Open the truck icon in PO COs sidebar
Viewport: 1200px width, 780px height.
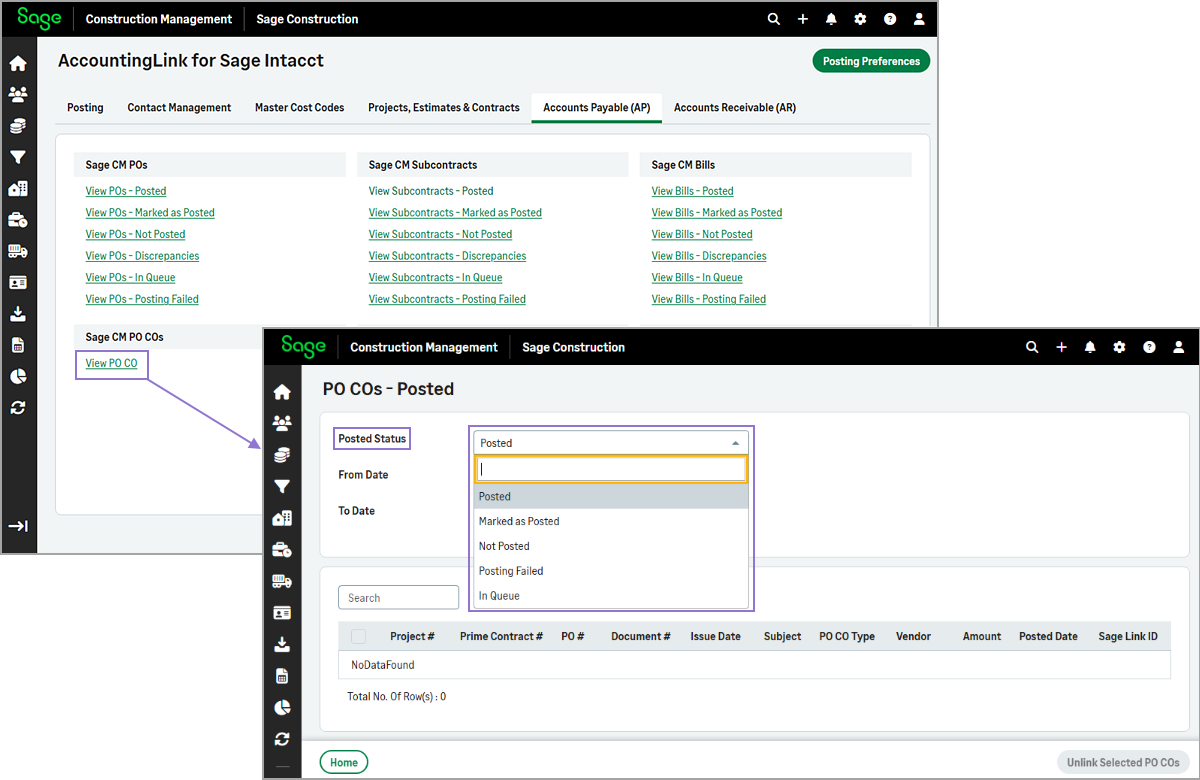point(282,581)
